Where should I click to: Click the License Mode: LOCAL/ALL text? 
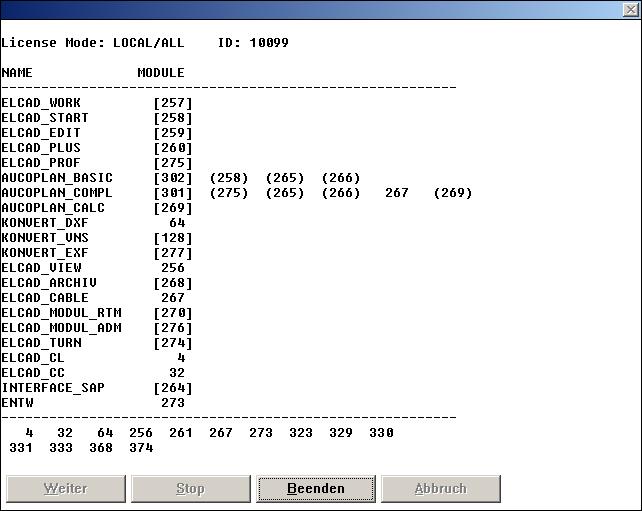(x=93, y=43)
